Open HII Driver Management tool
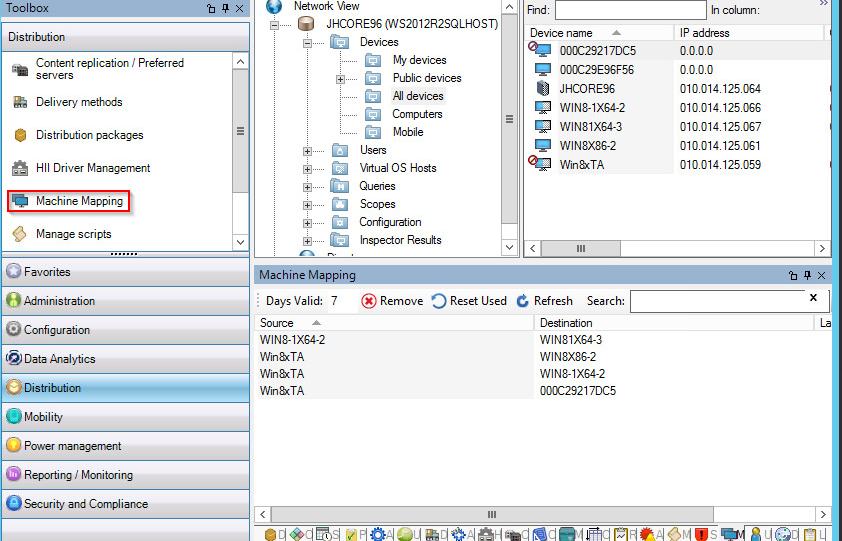This screenshot has height=541, width=842. coord(92,168)
